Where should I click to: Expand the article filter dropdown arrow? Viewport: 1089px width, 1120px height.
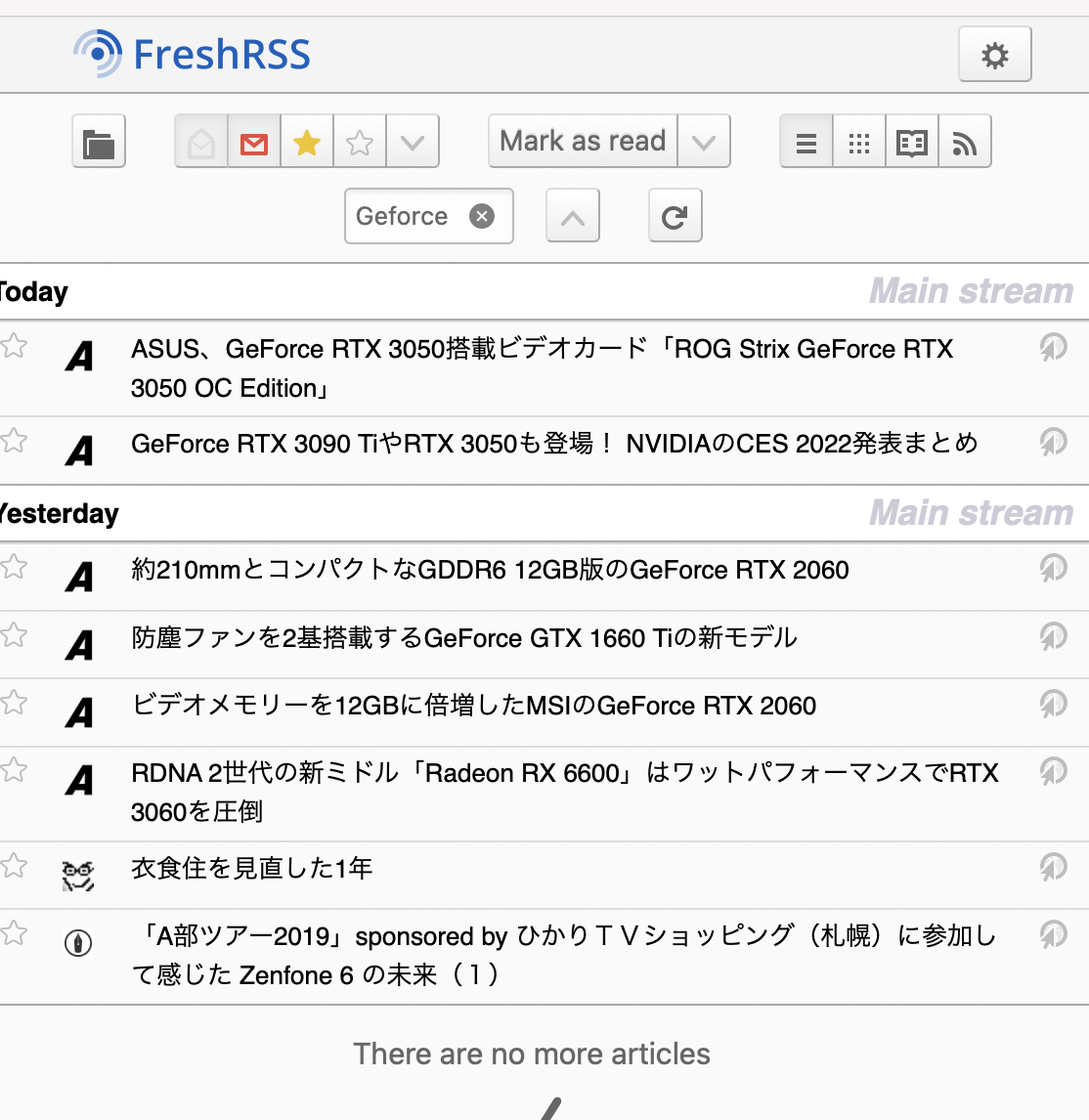tap(413, 142)
